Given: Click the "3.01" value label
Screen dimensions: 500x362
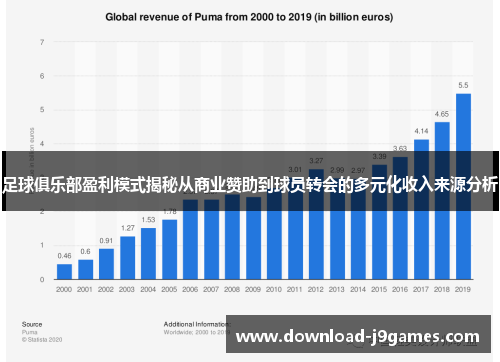Looking at the screenshot, I should coord(295,169).
